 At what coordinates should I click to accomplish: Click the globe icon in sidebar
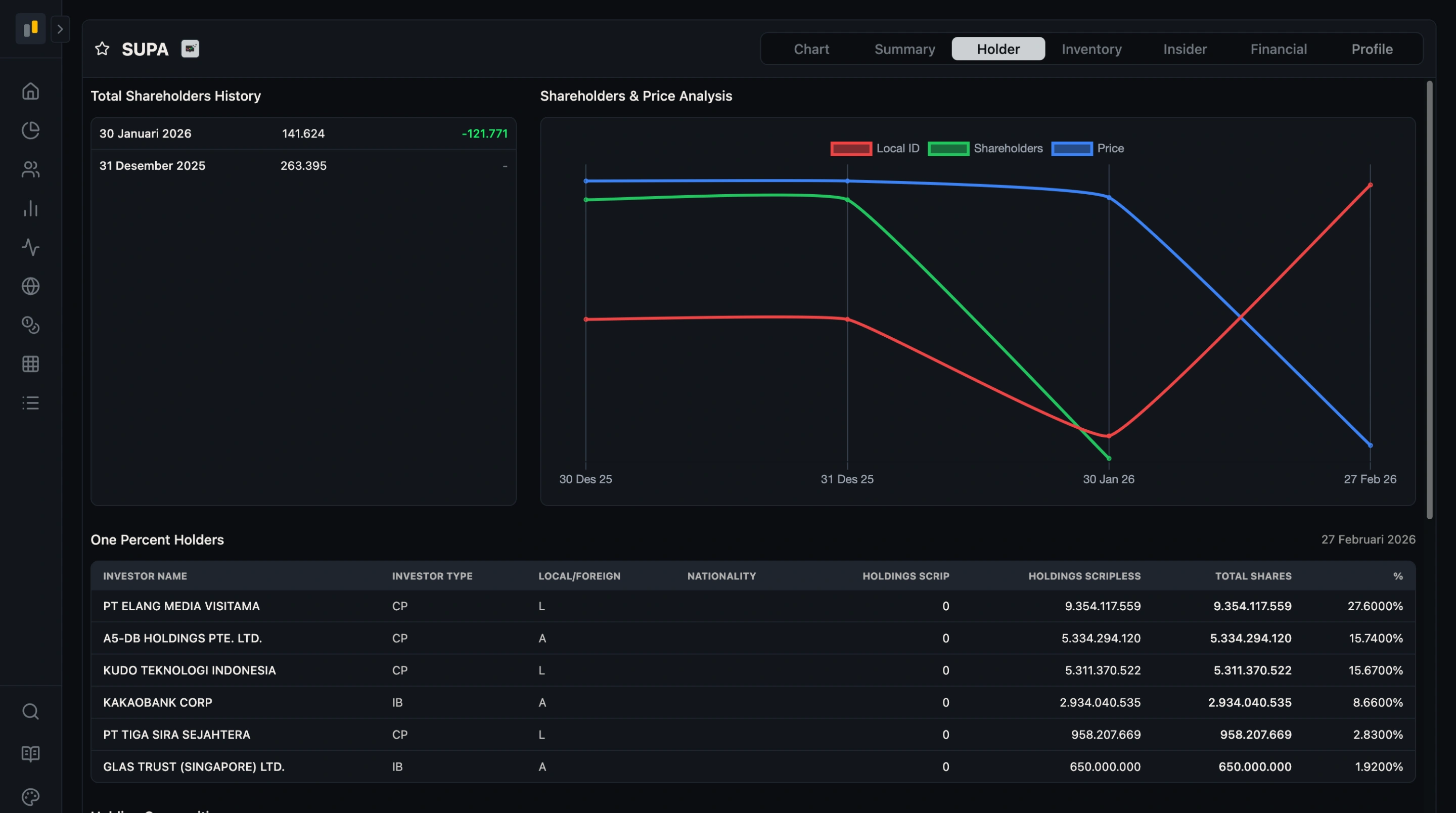coord(30,286)
